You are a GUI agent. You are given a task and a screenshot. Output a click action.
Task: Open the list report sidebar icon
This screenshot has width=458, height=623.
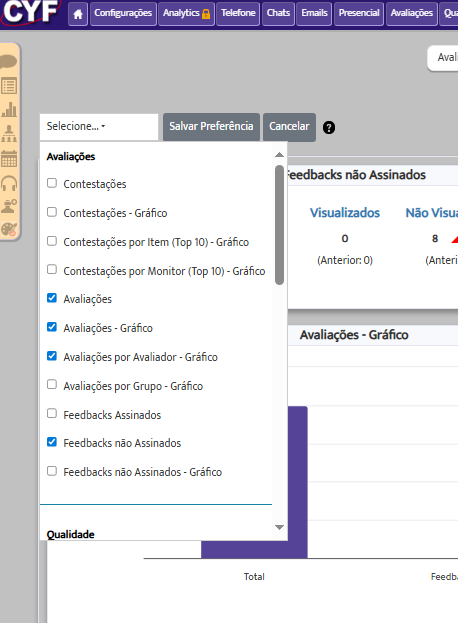click(x=9, y=85)
